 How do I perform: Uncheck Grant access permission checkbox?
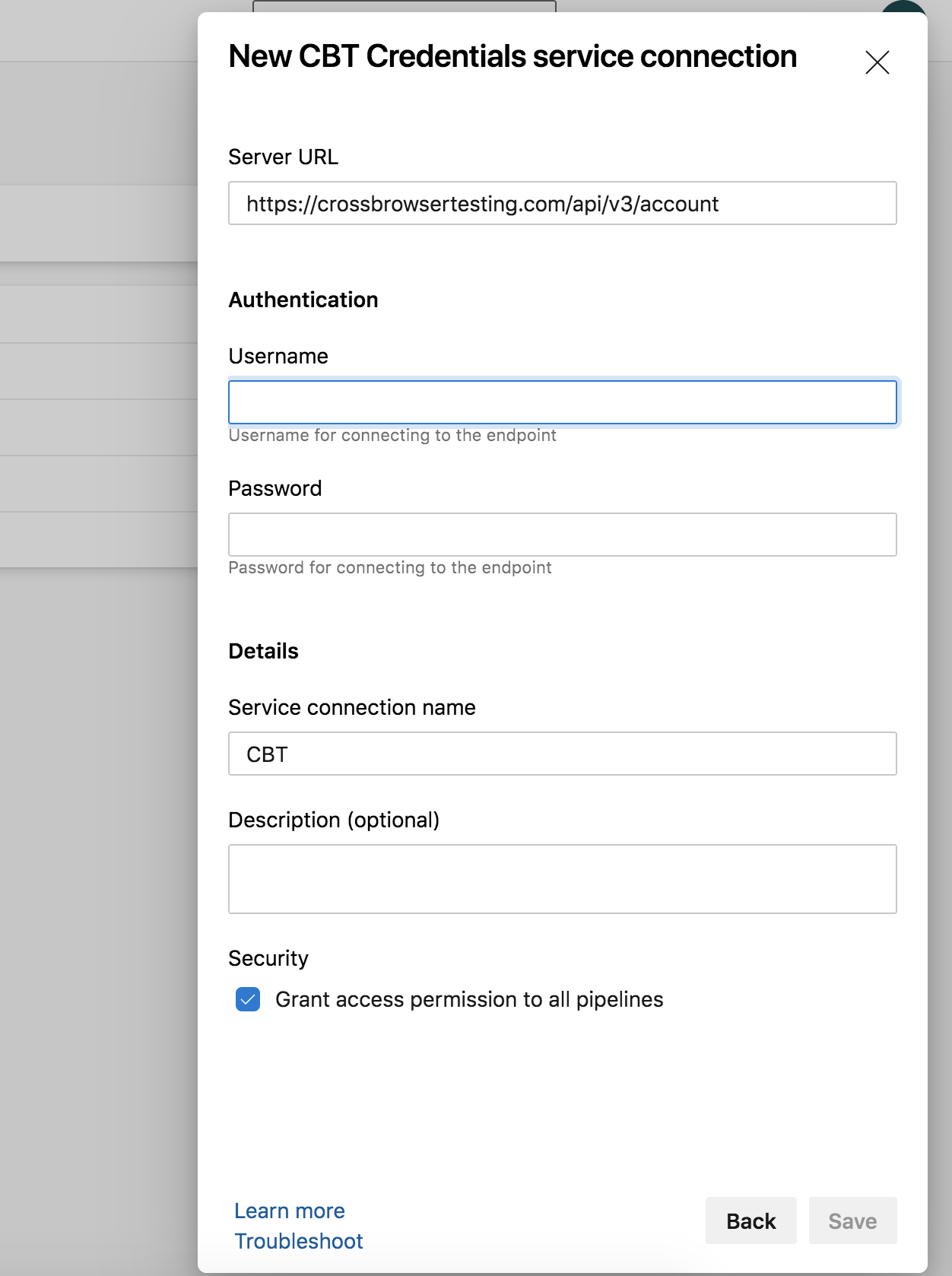(248, 999)
